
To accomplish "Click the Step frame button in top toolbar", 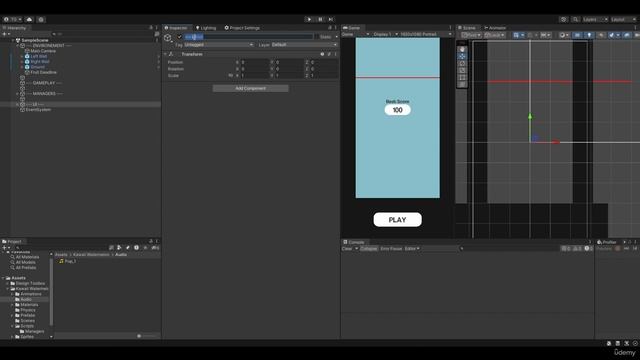I will pyautogui.click(x=331, y=19).
